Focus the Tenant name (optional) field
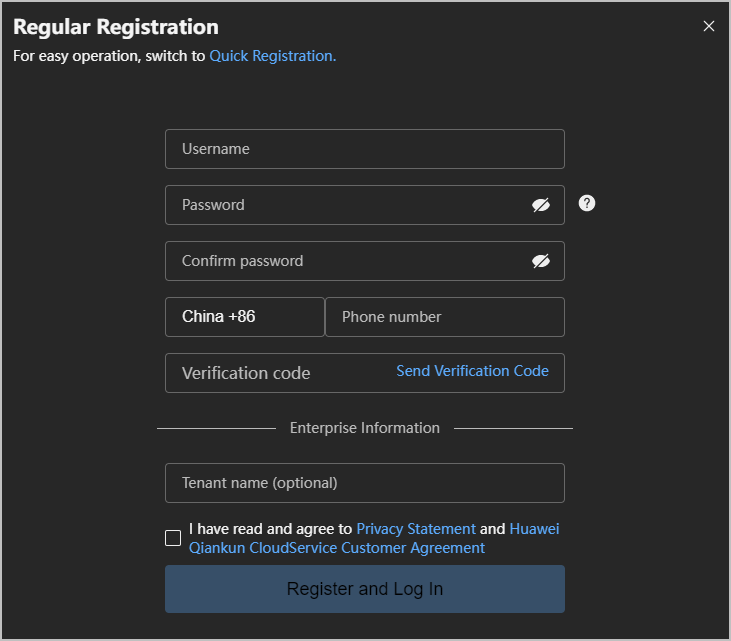The height and width of the screenshot is (641, 731). point(365,483)
